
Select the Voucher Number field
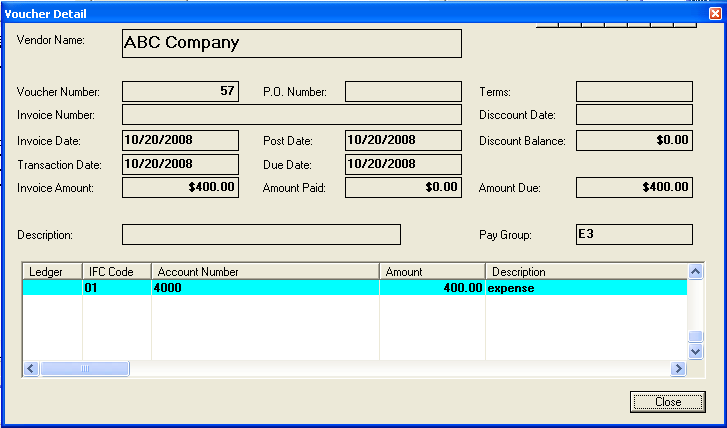point(180,92)
